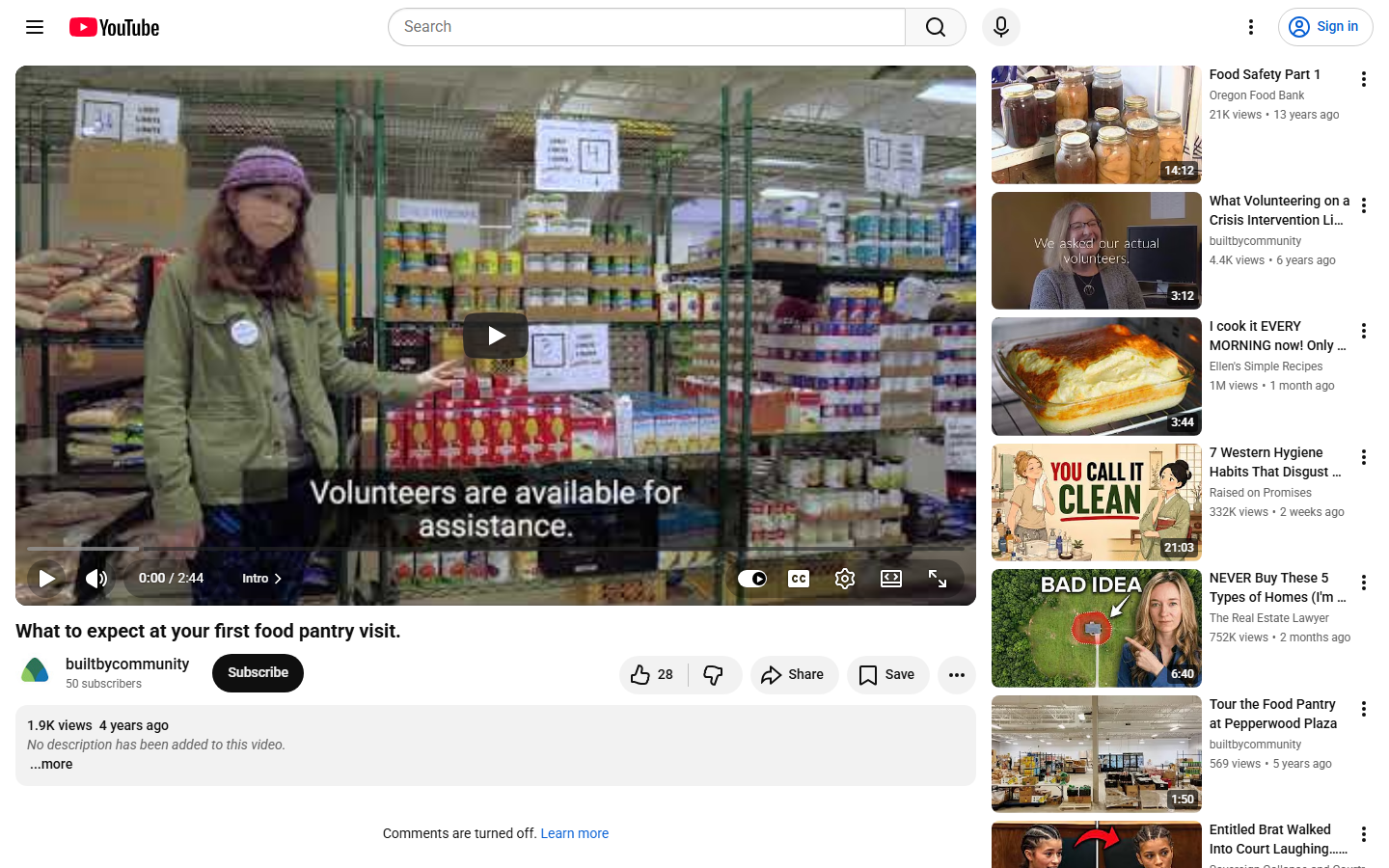
Task: Open the top-right settings kebab menu
Action: (x=1251, y=27)
